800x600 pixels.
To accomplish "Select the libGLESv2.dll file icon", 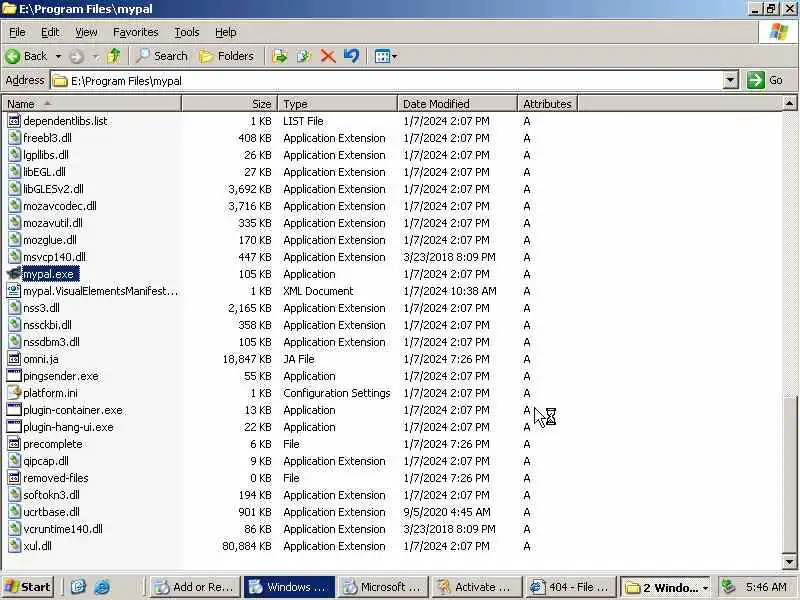I will (x=14, y=189).
